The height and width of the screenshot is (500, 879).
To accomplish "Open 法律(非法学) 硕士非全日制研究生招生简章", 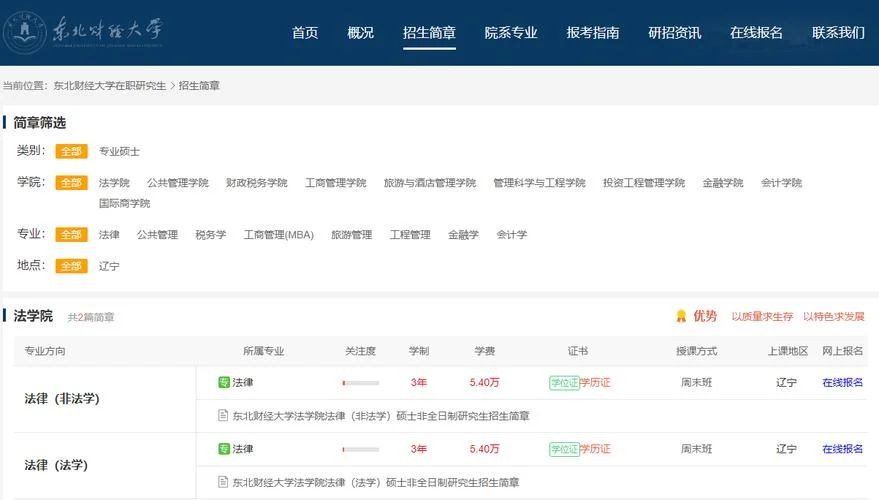I will point(381,415).
